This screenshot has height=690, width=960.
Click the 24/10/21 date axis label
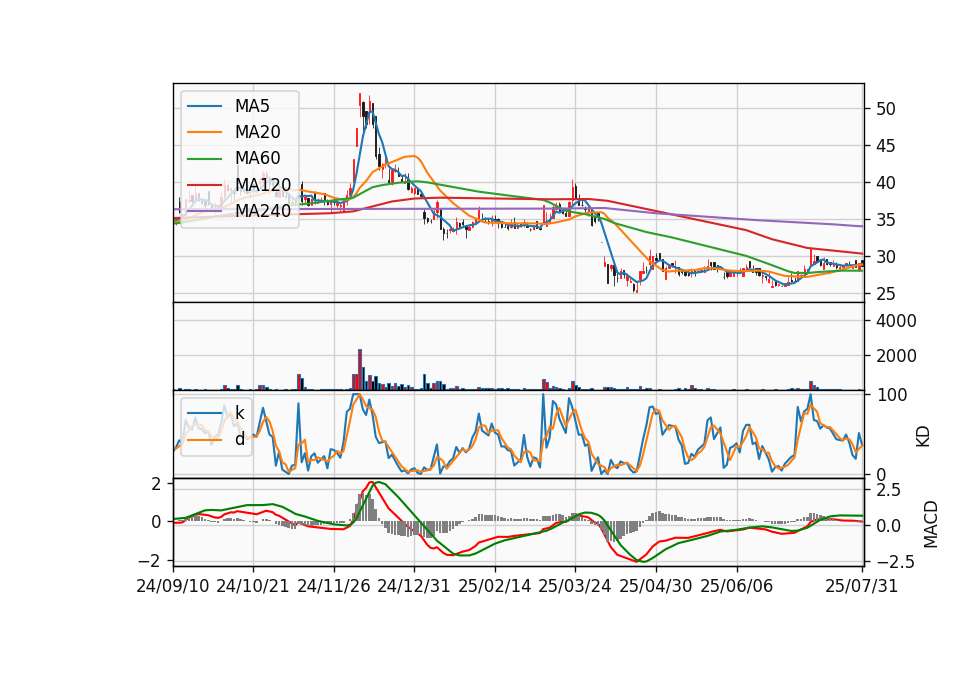253,586
